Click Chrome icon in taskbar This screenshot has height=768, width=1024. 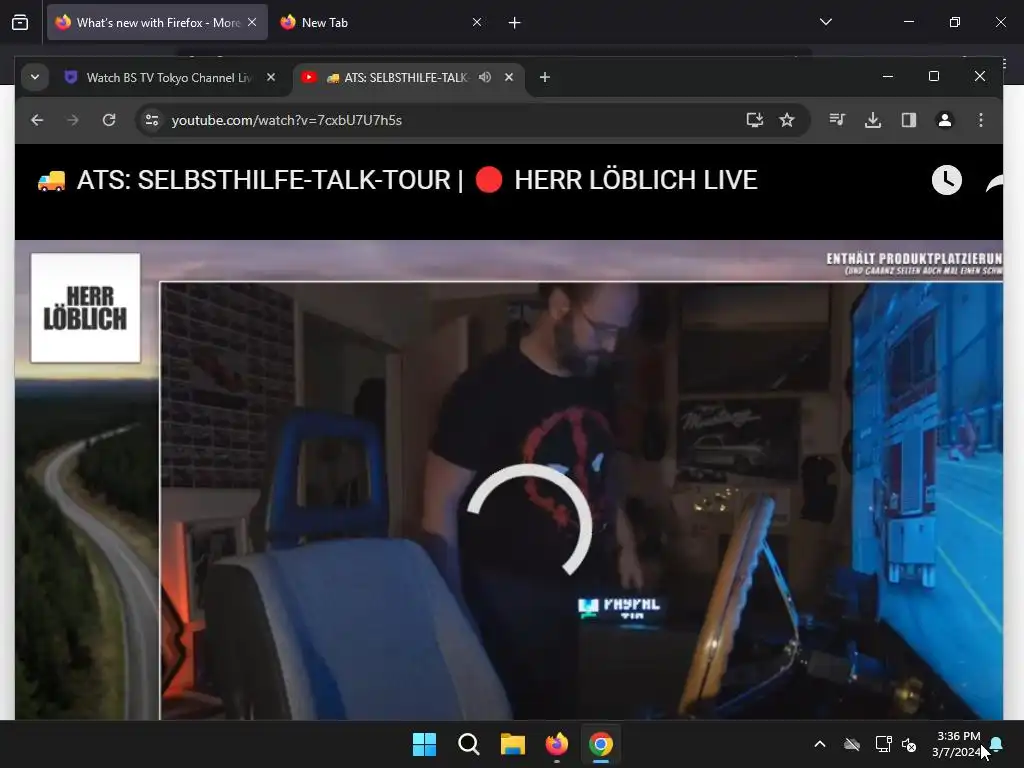(x=601, y=744)
